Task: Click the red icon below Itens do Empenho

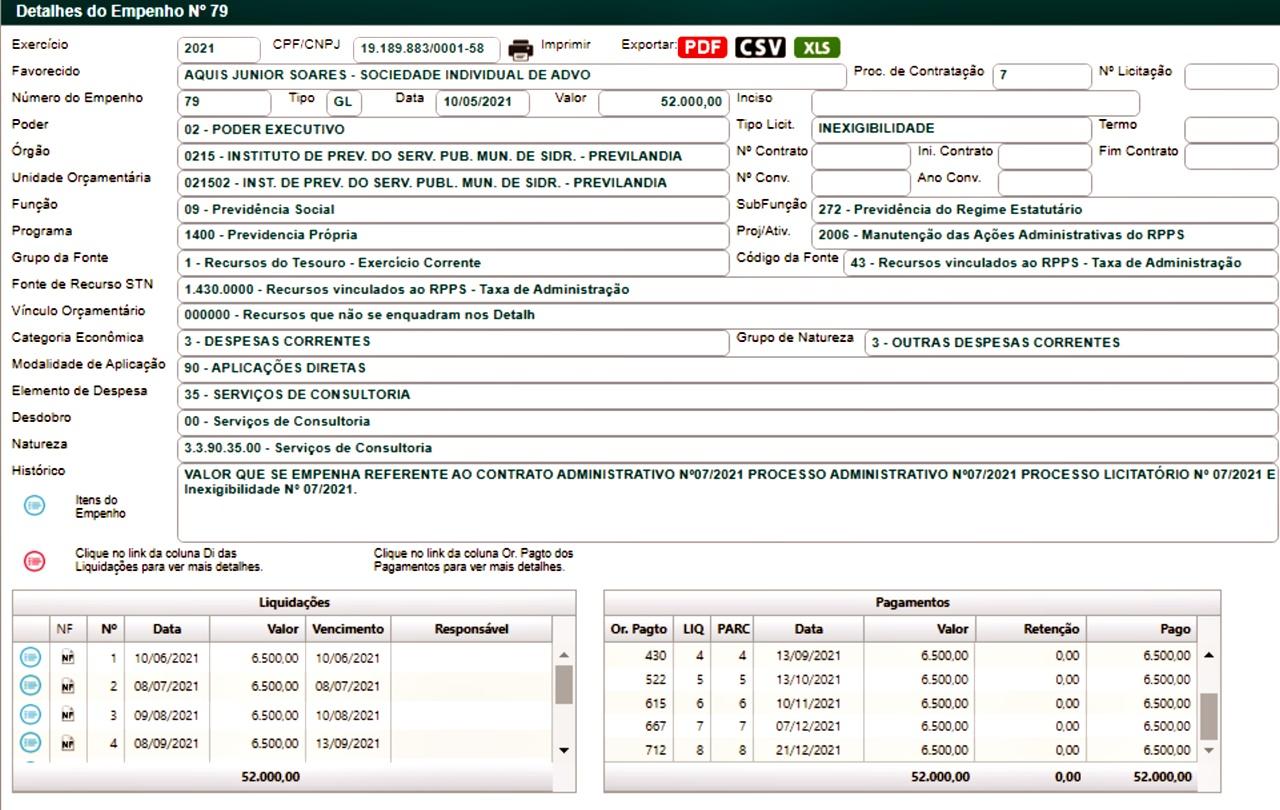Action: pos(34,561)
